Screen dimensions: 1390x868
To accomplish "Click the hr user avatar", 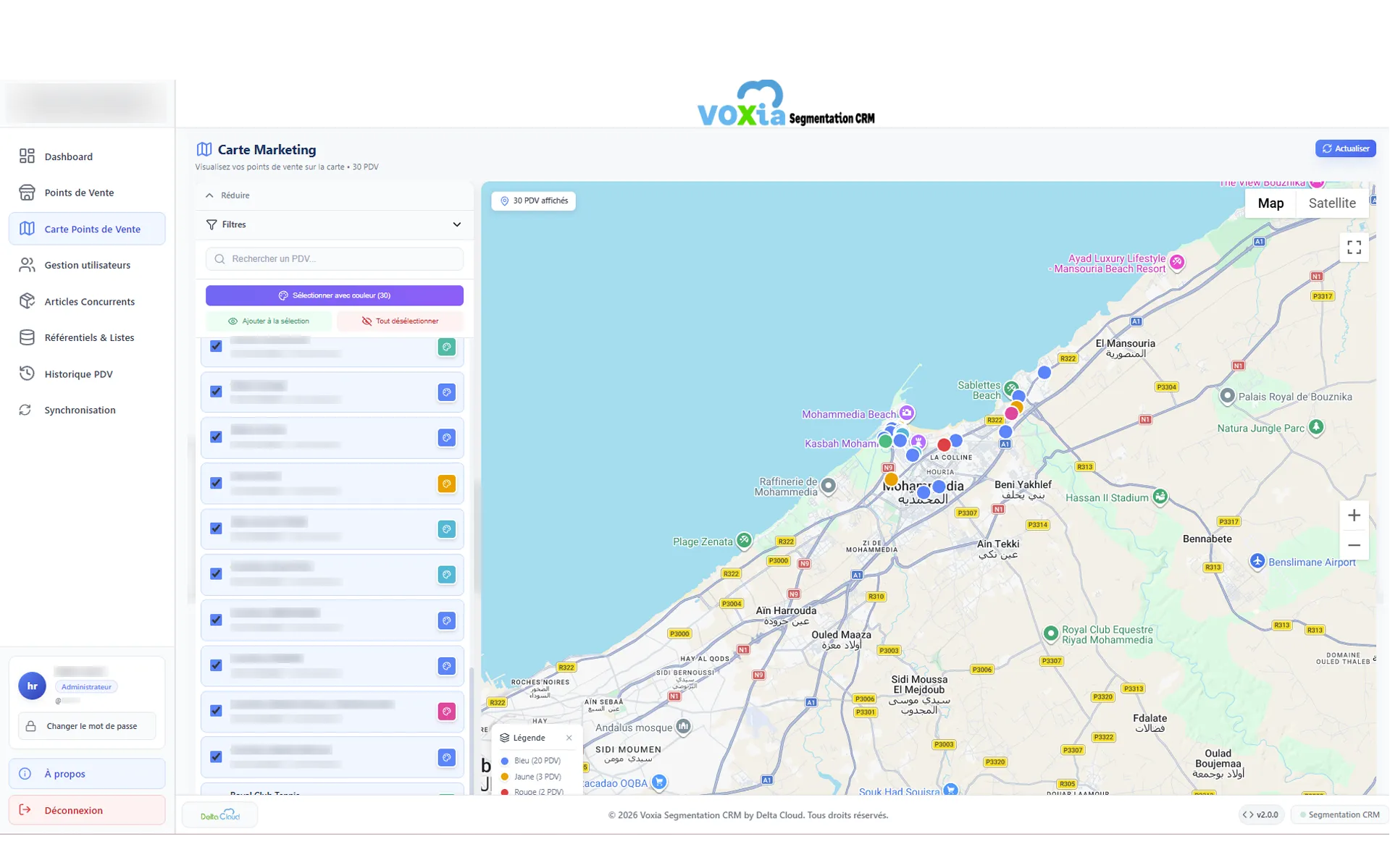I will 32,686.
